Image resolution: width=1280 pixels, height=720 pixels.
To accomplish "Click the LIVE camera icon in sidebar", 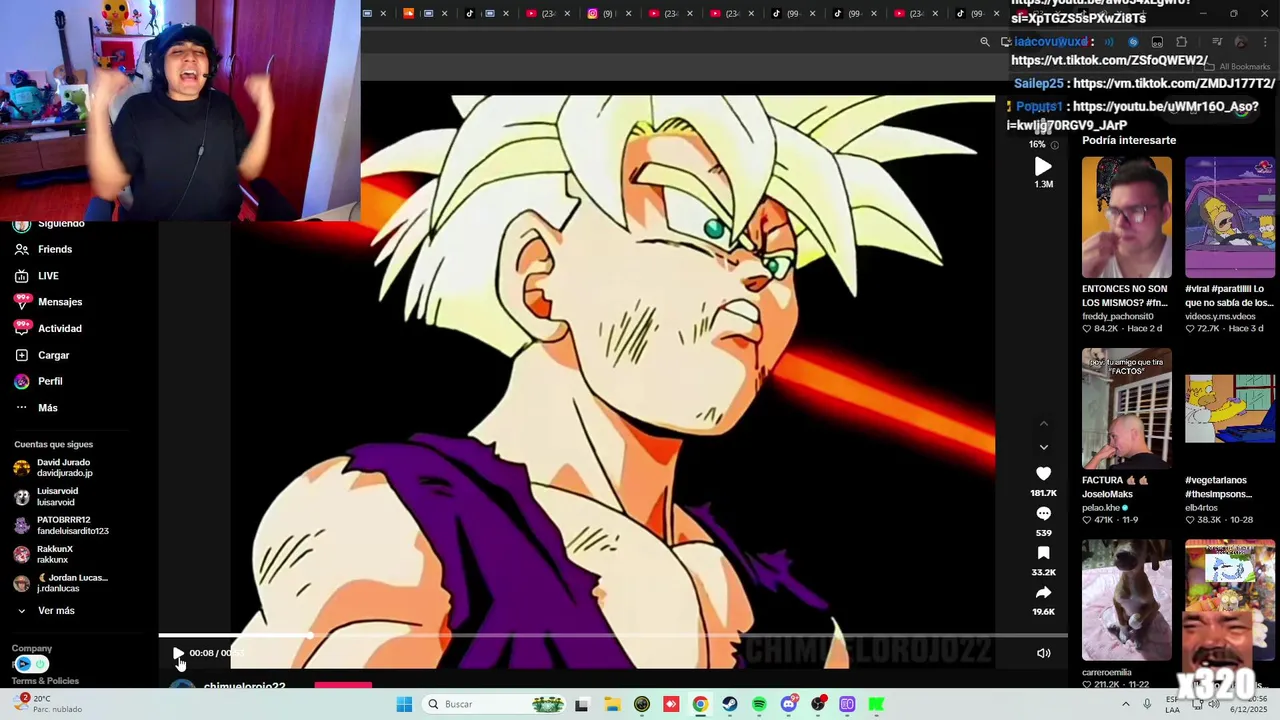I will [21, 276].
